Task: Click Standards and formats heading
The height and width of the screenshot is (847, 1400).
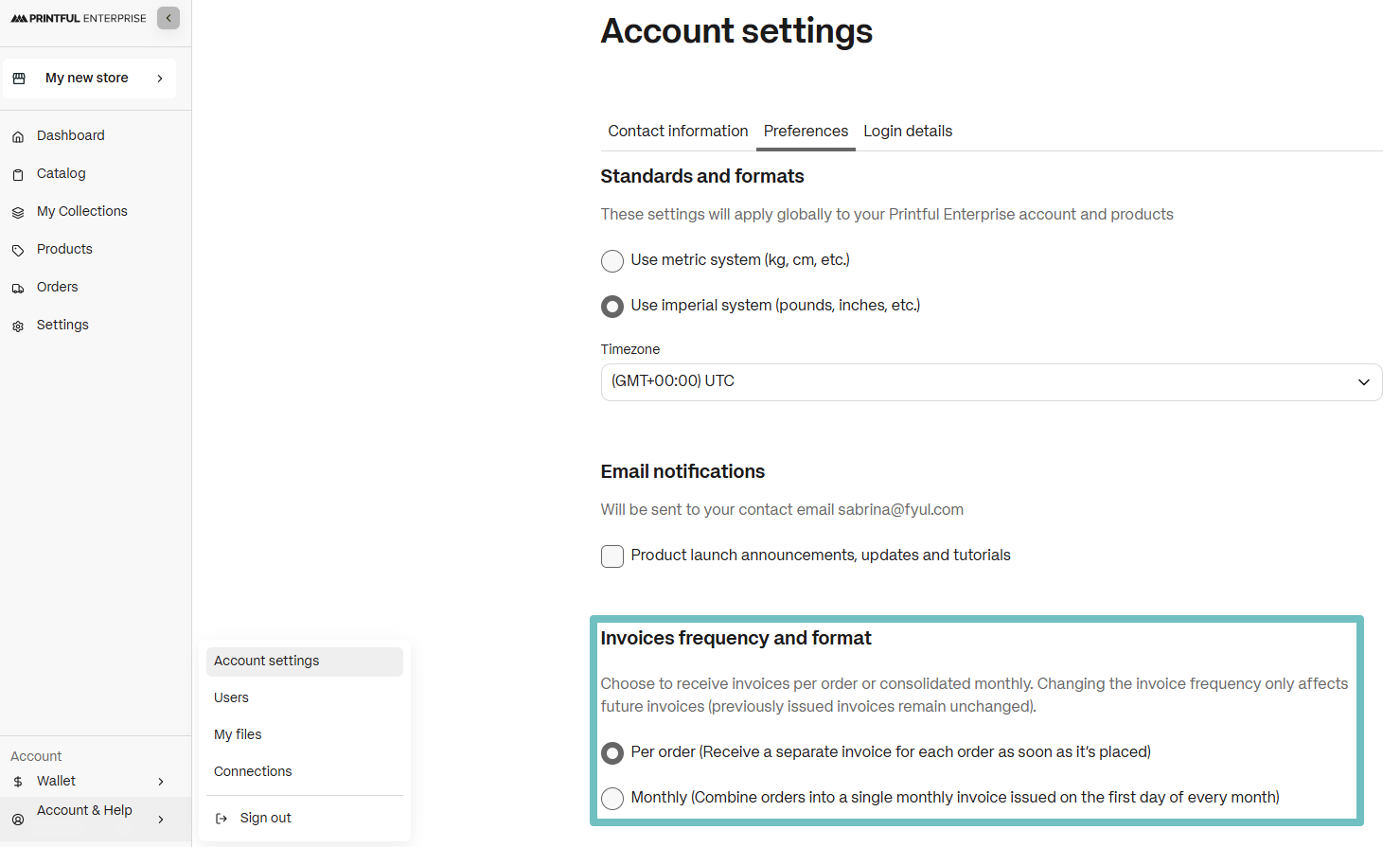Action: (x=702, y=176)
